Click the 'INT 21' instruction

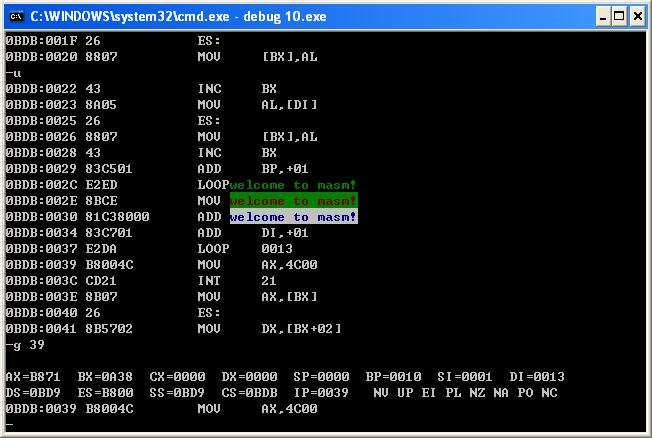[x=237, y=281]
